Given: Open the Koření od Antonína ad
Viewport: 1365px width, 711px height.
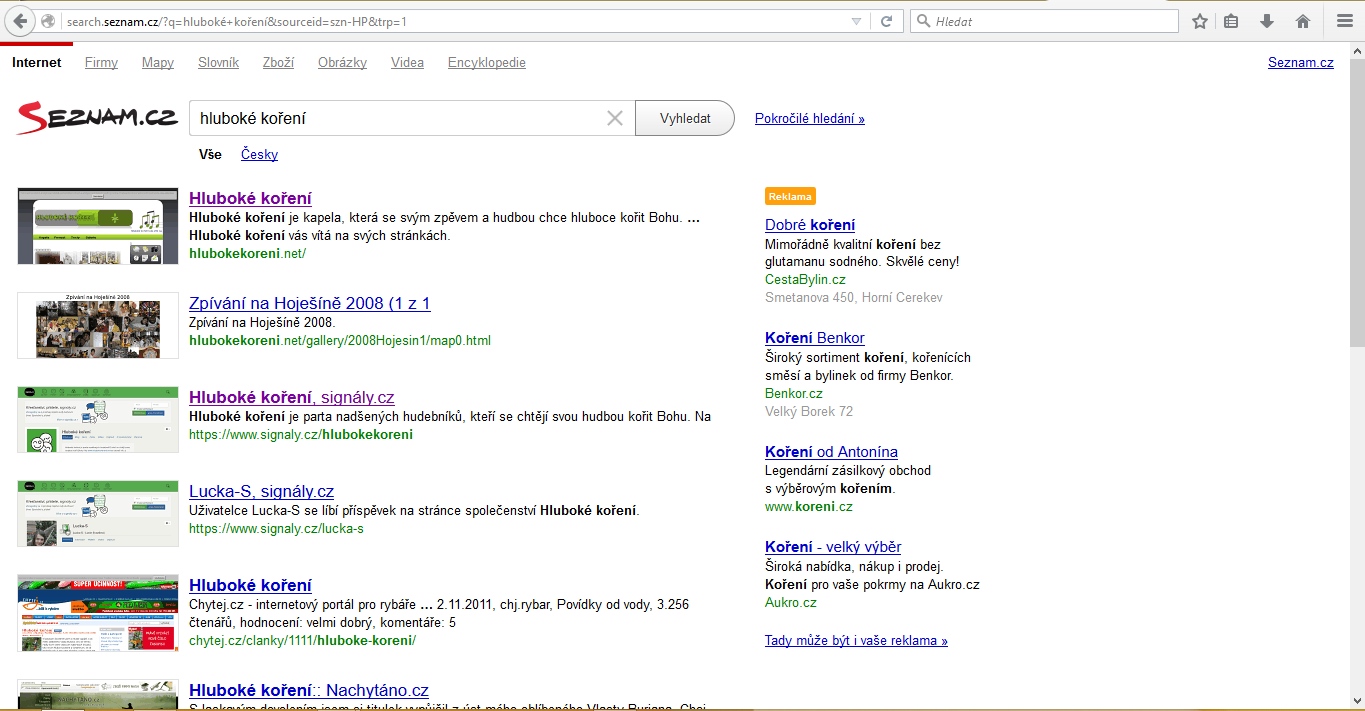Looking at the screenshot, I should tap(831, 452).
